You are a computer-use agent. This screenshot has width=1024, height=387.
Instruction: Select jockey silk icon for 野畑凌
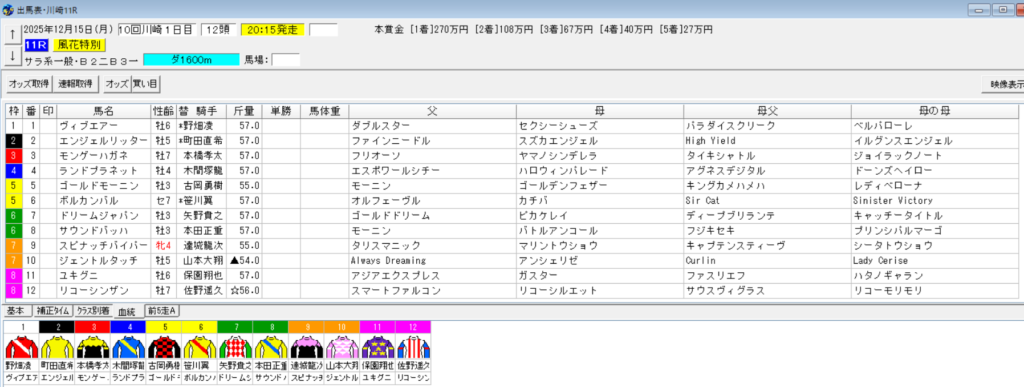pyautogui.click(x=22, y=347)
